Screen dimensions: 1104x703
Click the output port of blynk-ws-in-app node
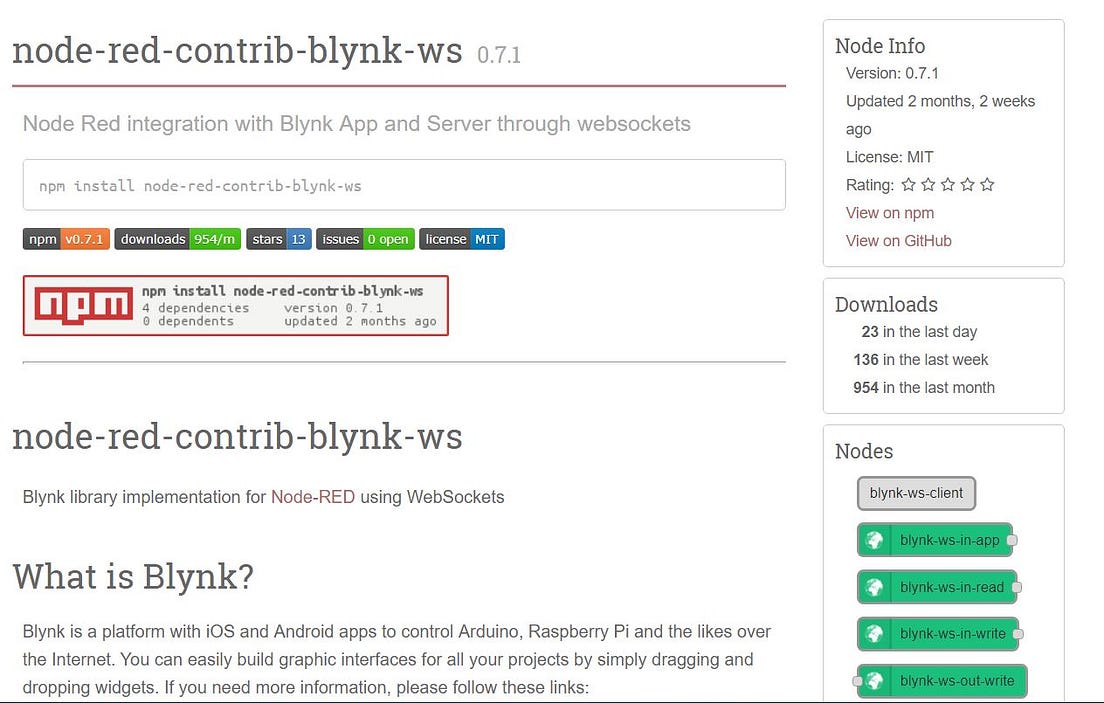[1011, 540]
